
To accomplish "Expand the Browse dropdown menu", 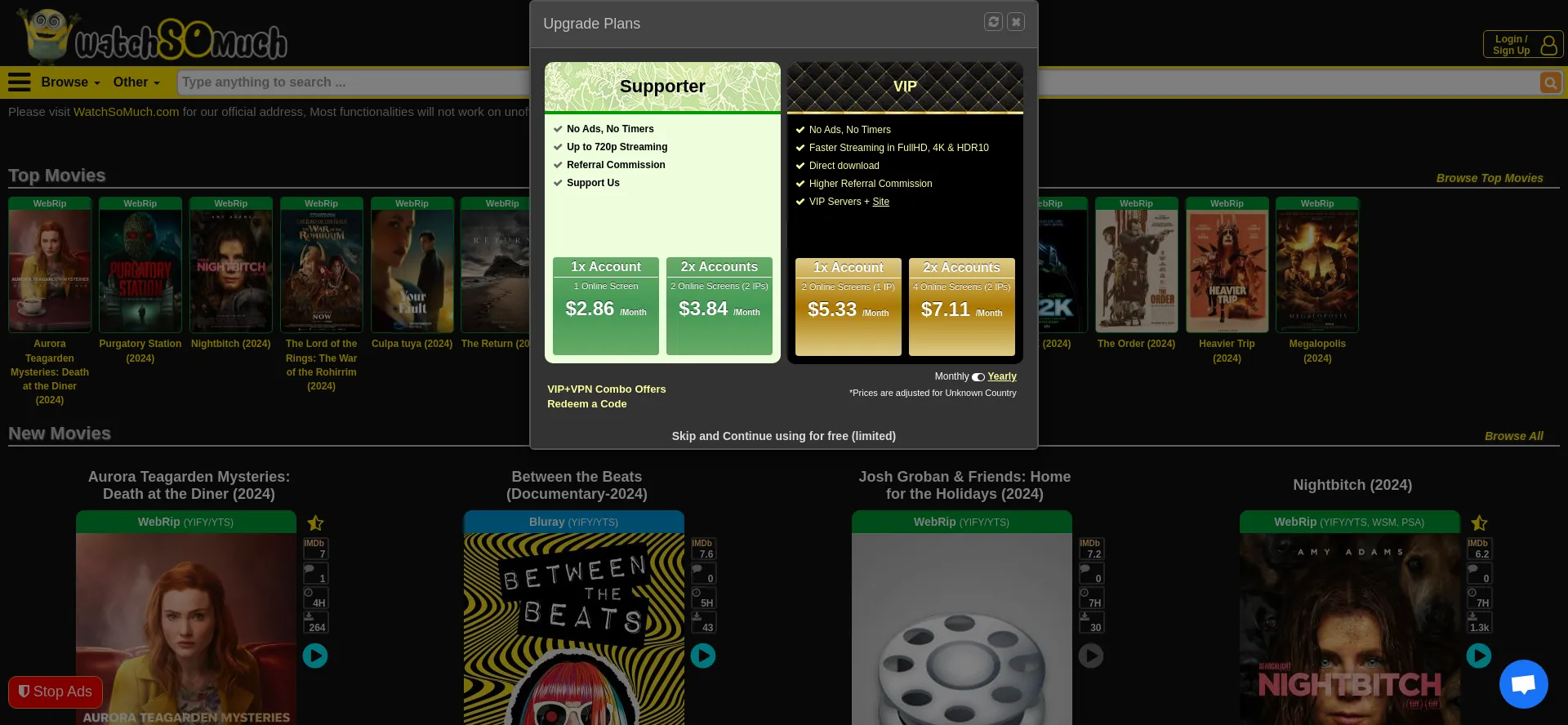I will coord(70,82).
